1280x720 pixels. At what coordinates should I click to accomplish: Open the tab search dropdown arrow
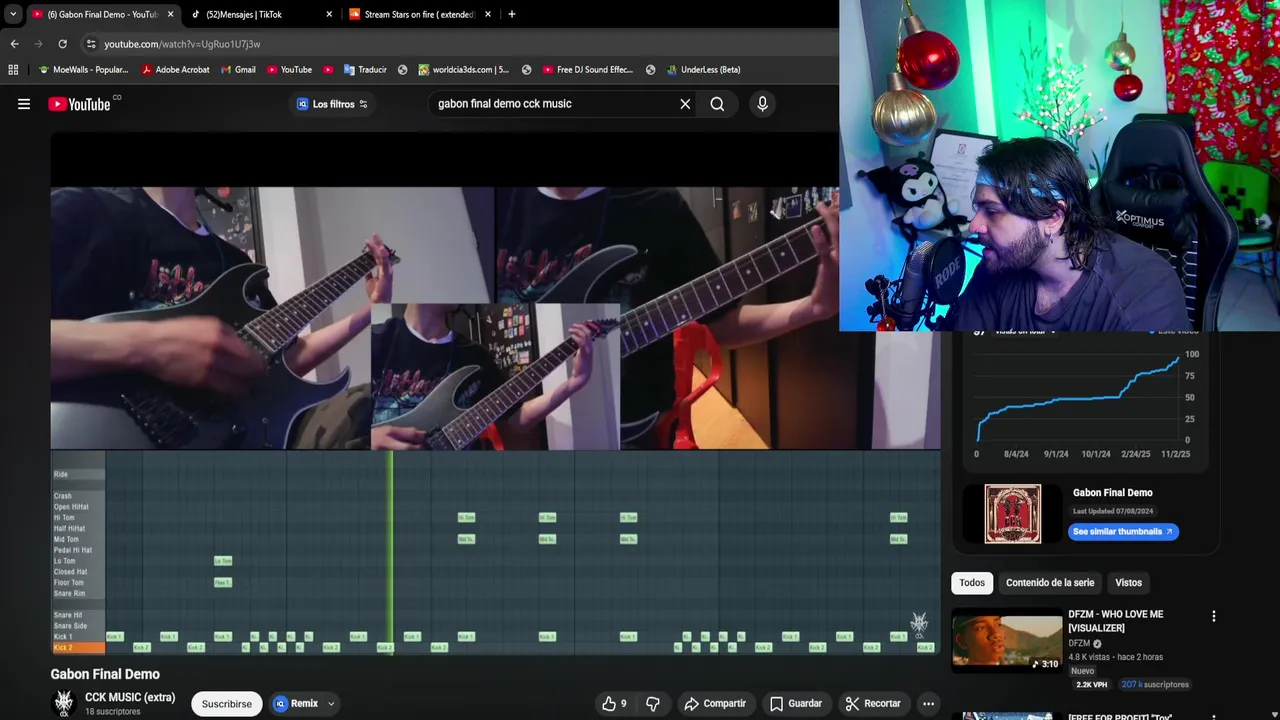coord(13,14)
